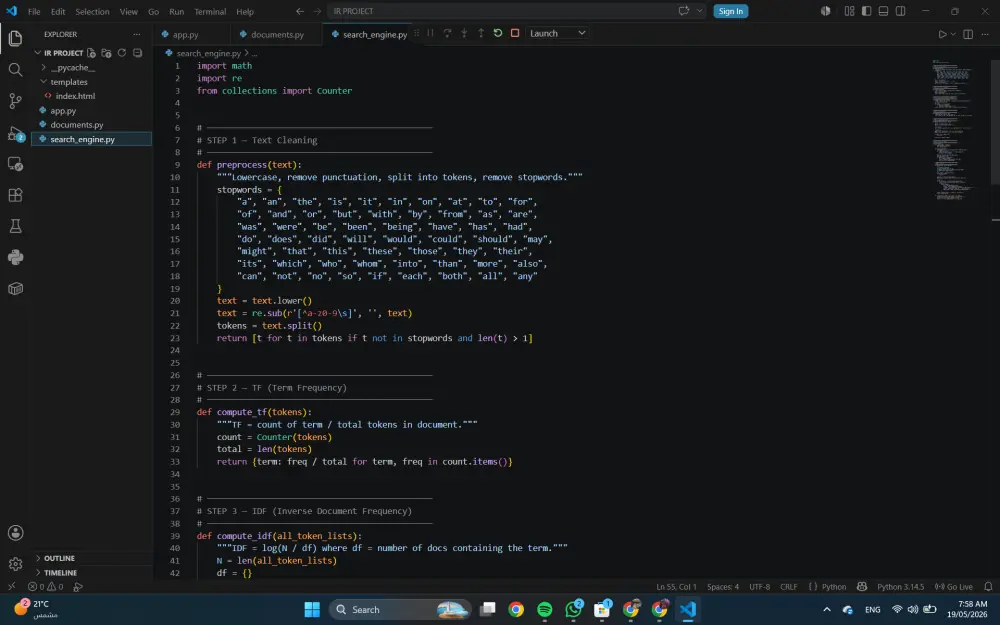
Task: Toggle the Secondary Side Bar visibility
Action: tap(901, 11)
